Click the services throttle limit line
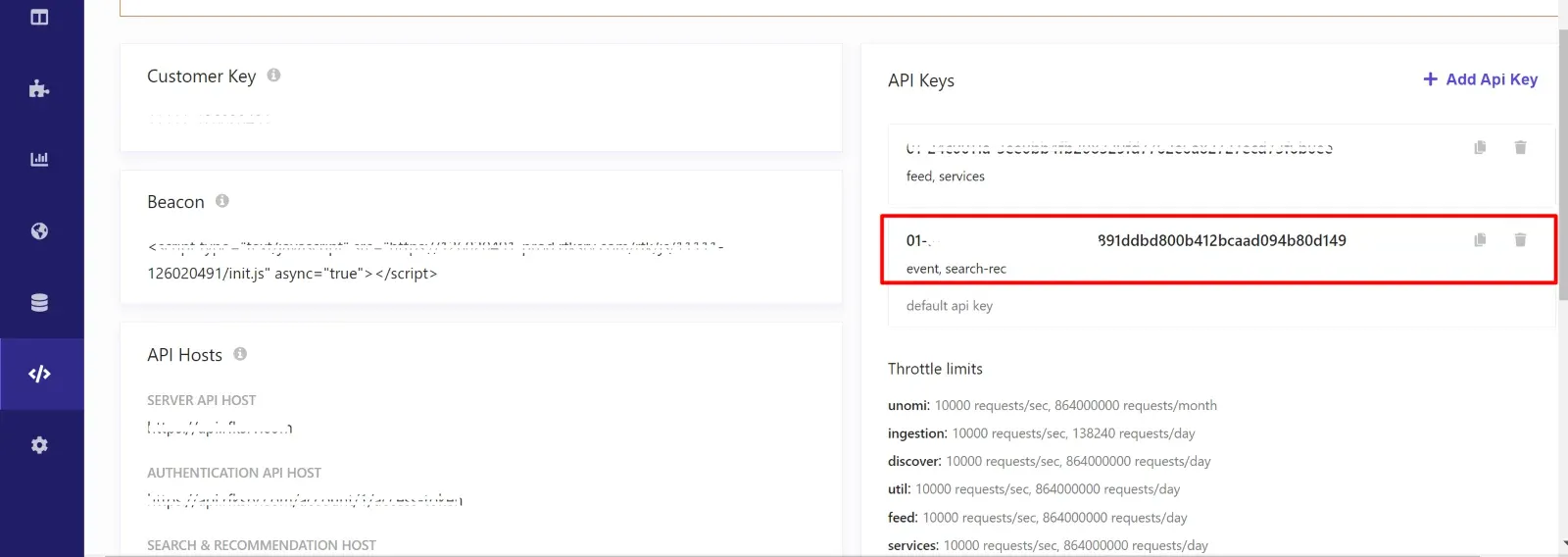This screenshot has width=1568, height=557. click(1049, 545)
